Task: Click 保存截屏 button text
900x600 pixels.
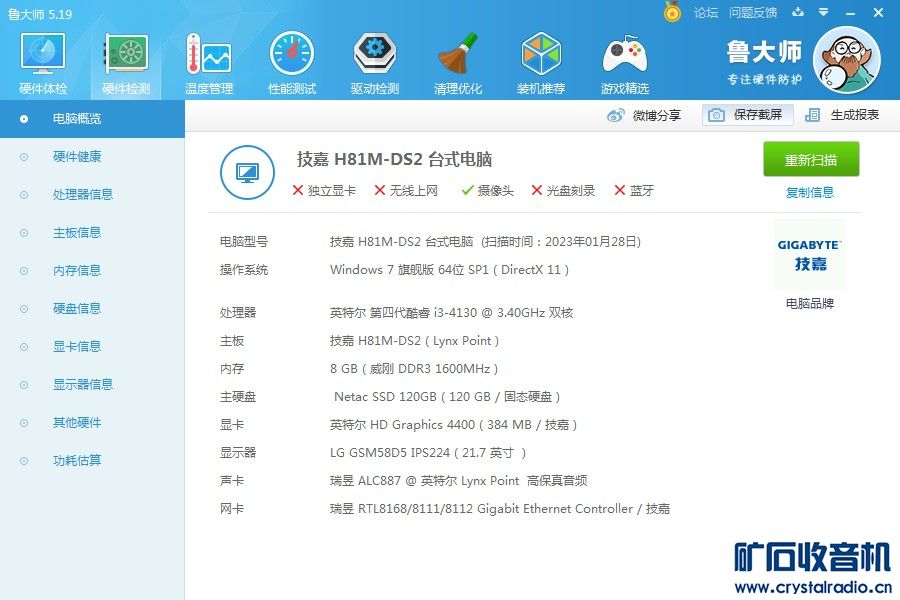Action: (758, 115)
